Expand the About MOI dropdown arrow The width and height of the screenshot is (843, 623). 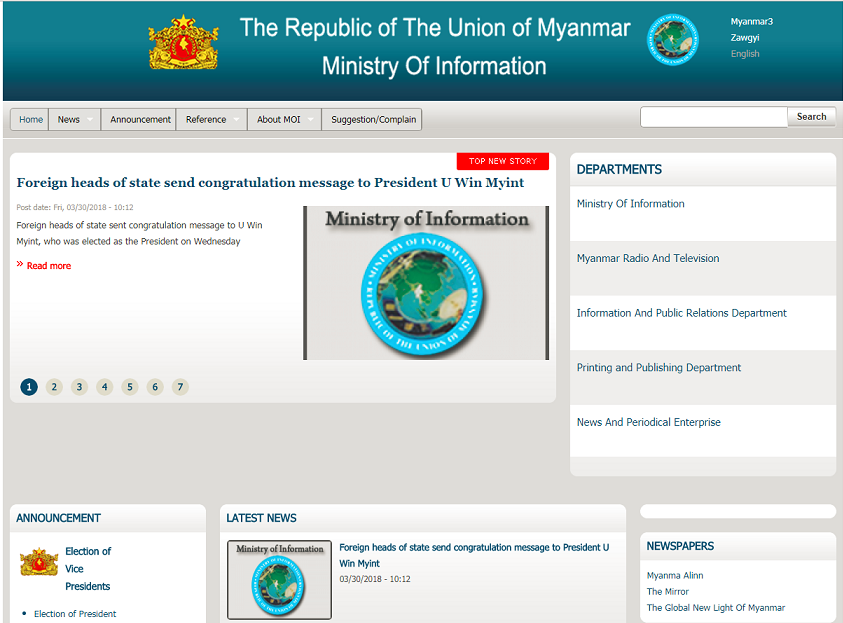[310, 119]
